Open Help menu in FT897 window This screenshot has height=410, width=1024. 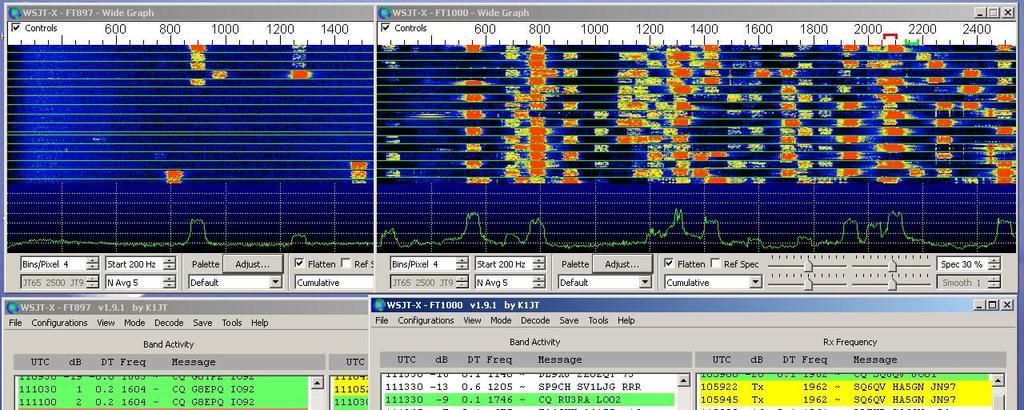(260, 323)
